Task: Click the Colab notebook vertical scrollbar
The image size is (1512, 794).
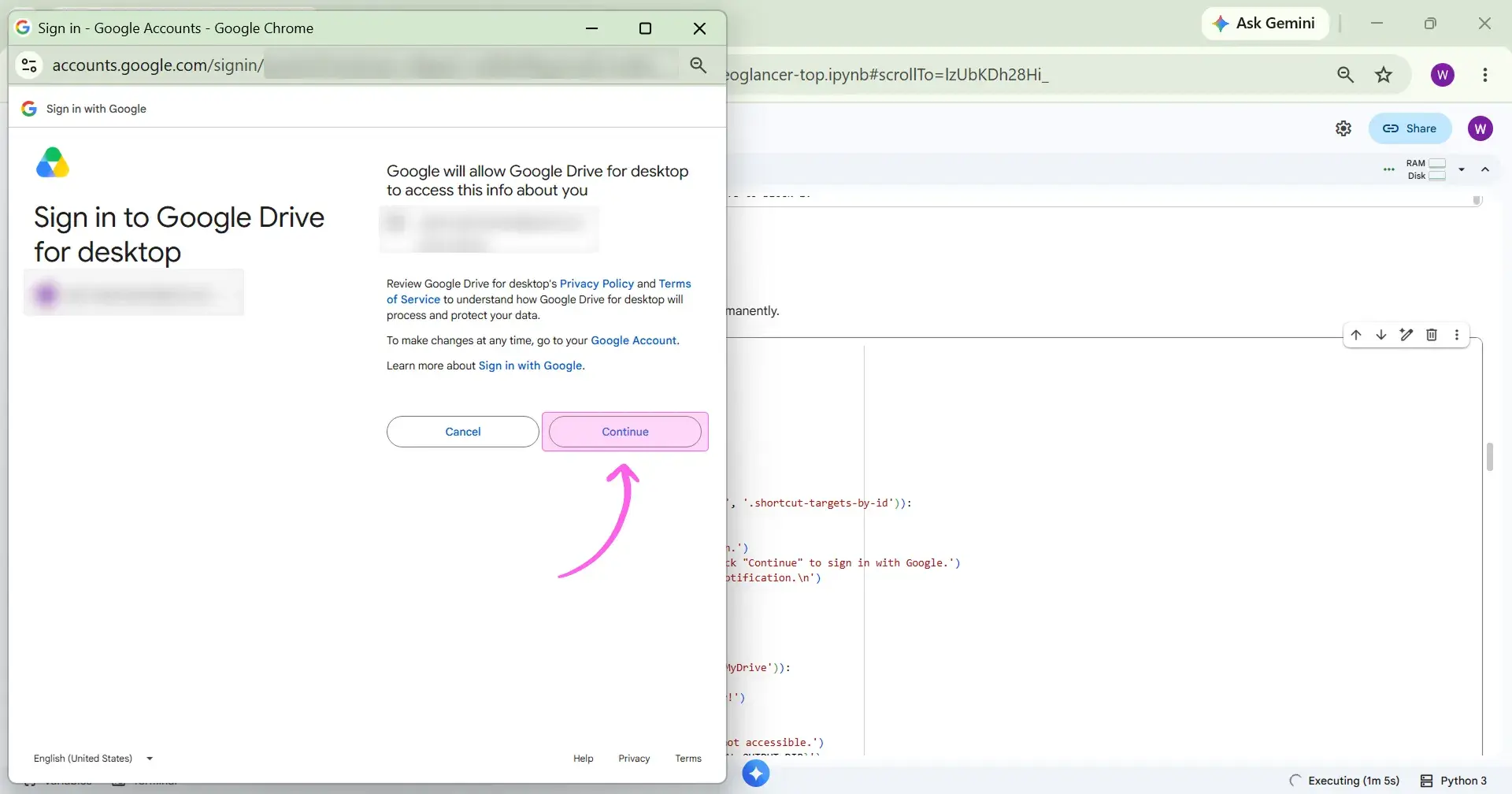Action: (x=1490, y=457)
